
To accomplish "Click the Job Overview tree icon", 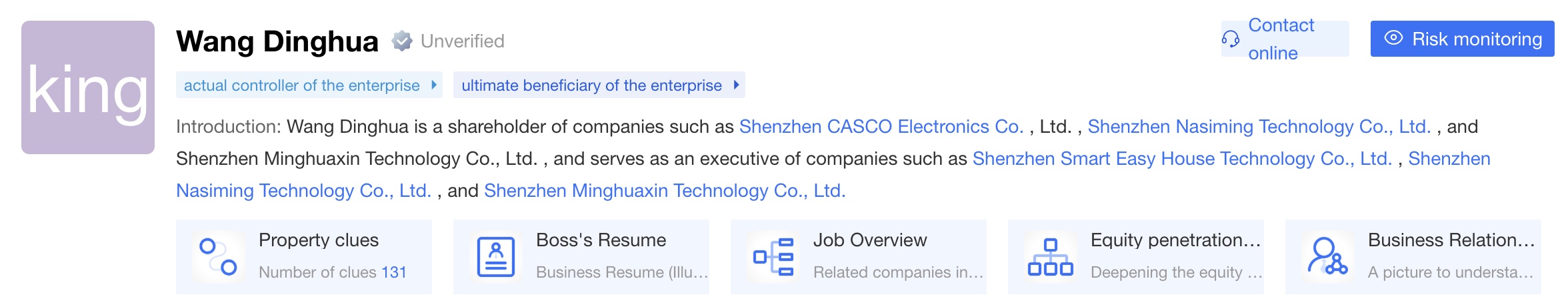I will point(773,257).
